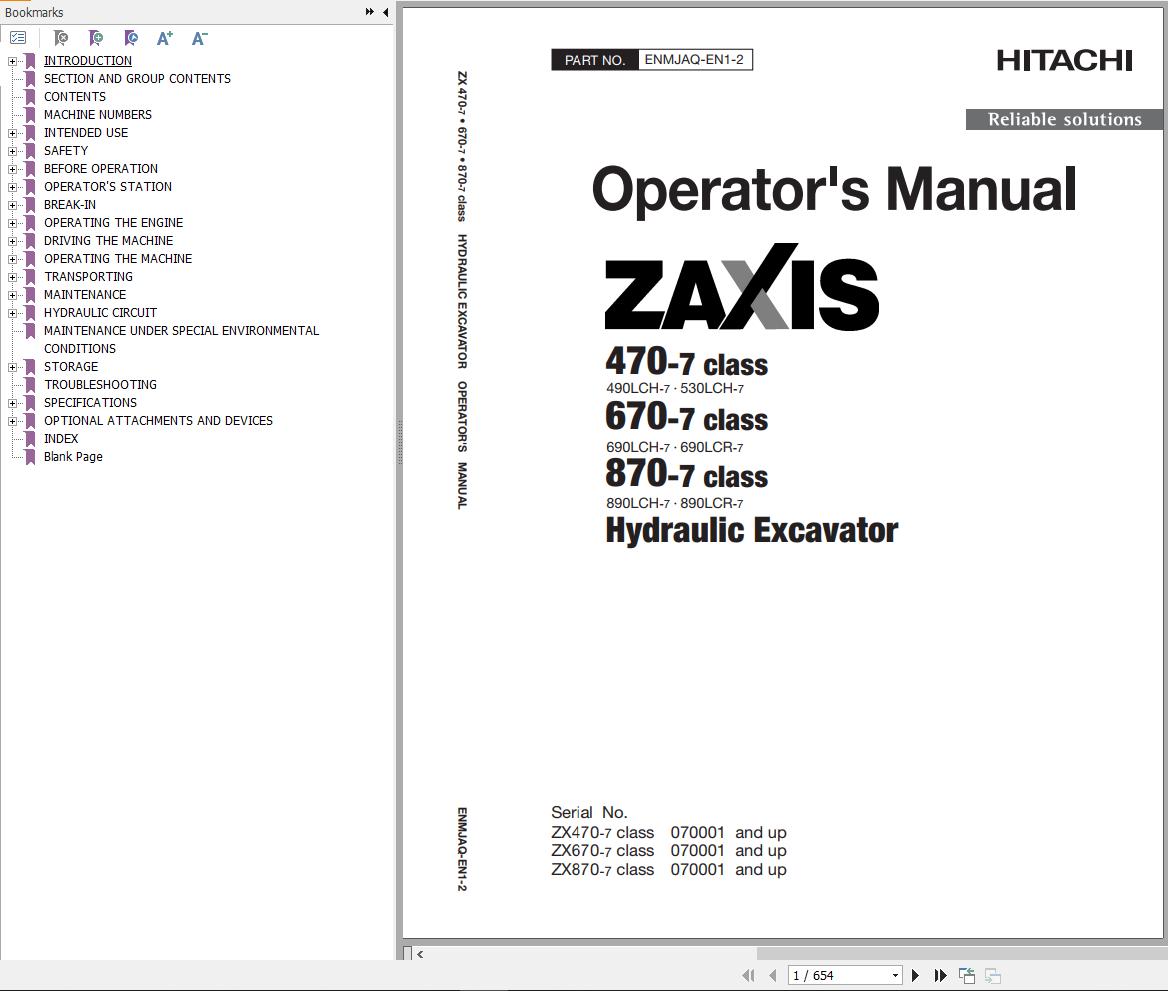Open the HYDRAULIC CIRCUIT bookmark
This screenshot has height=991, width=1168.
coord(100,312)
